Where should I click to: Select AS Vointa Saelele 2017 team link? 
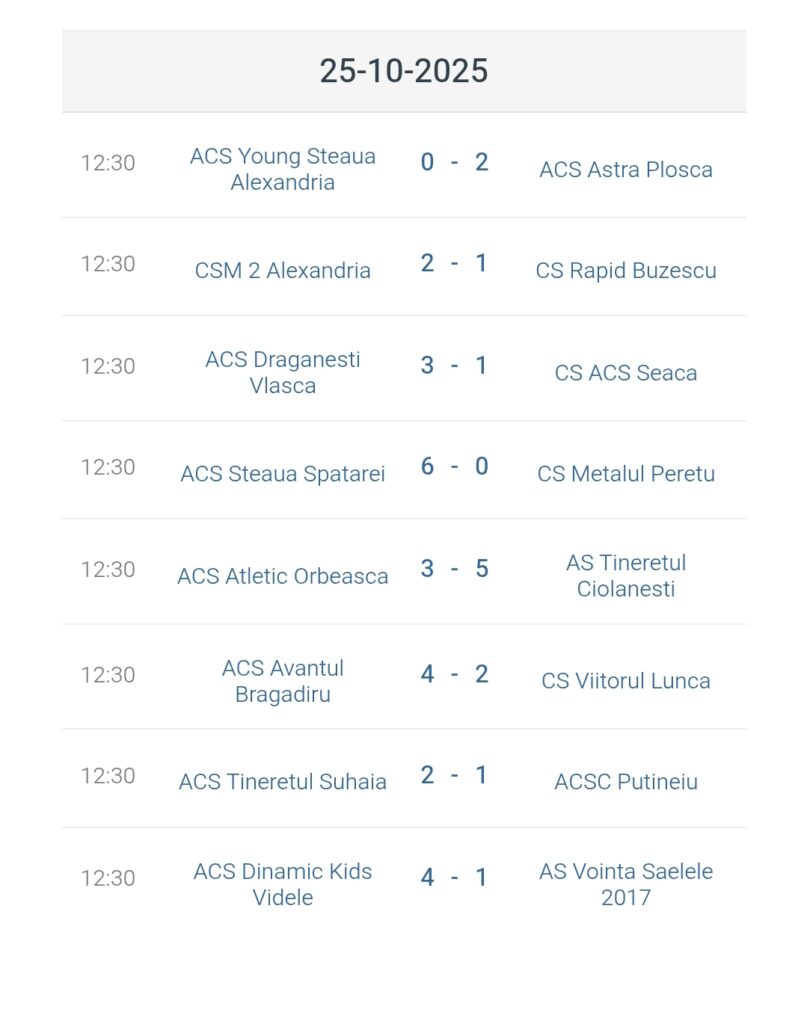[626, 884]
